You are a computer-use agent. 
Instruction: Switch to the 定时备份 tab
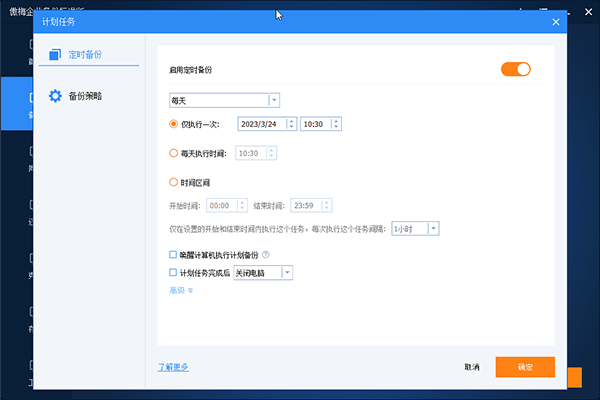(x=84, y=54)
